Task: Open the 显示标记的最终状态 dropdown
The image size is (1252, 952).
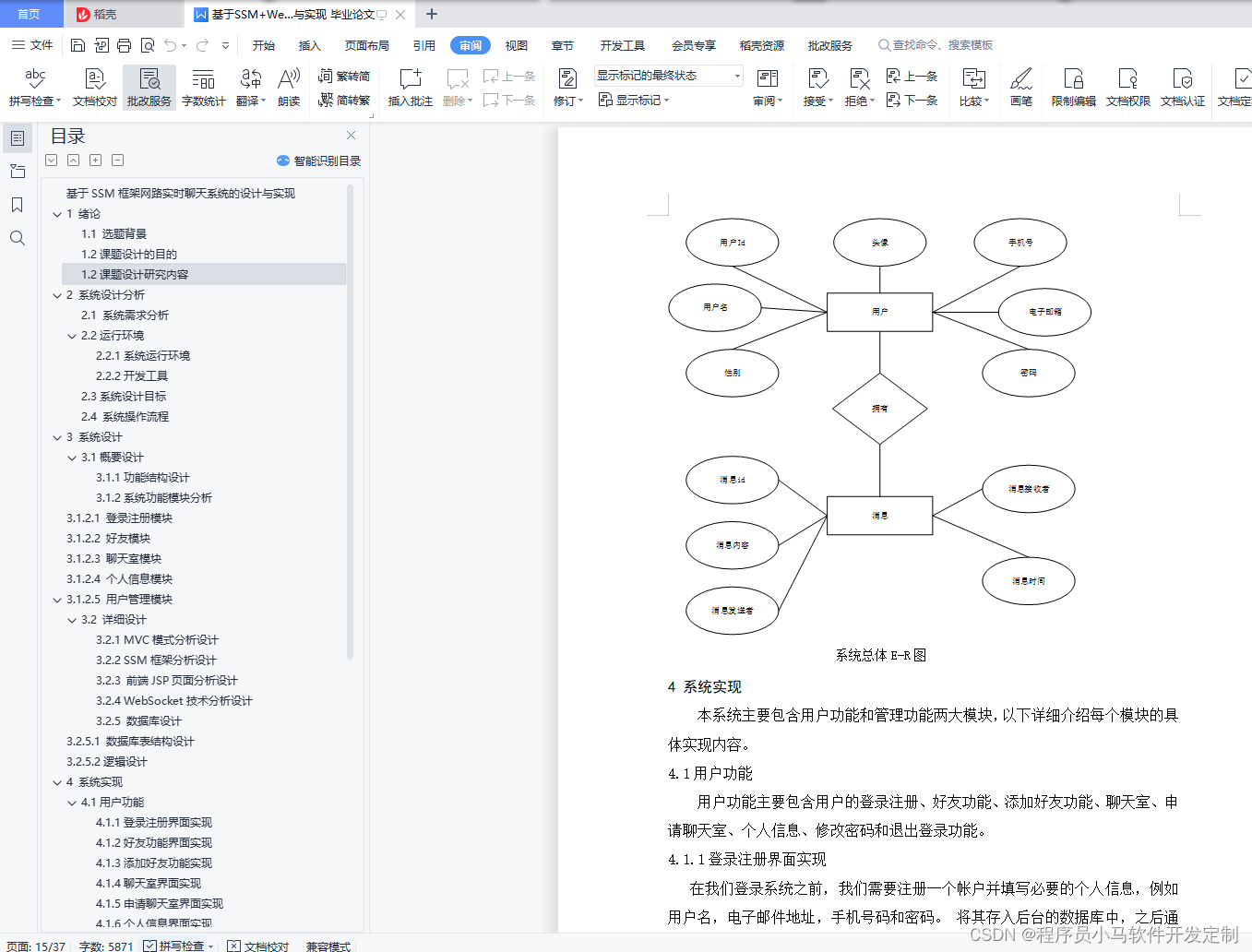Action: (735, 76)
